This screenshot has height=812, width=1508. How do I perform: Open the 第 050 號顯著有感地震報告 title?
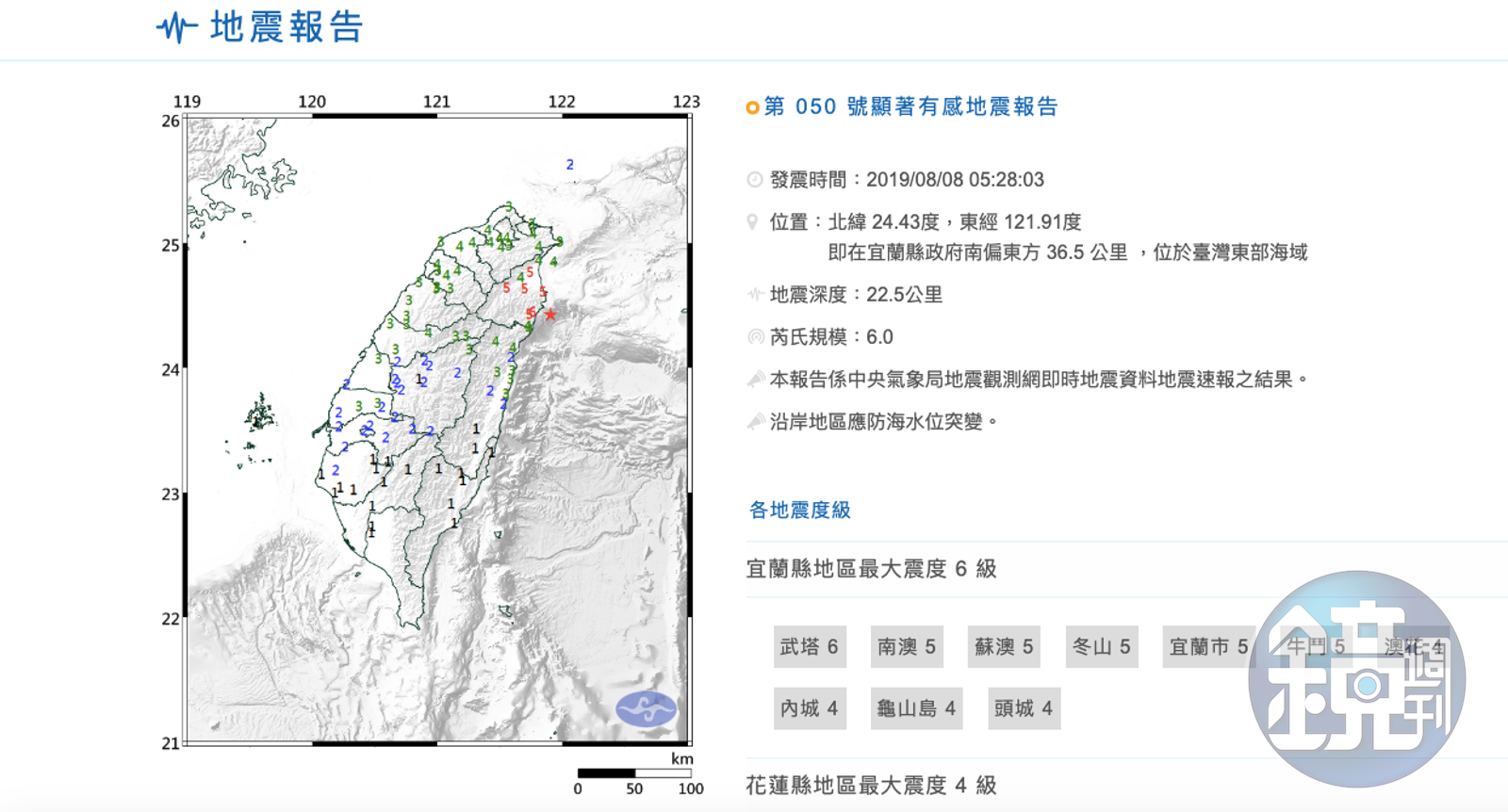pyautogui.click(x=910, y=107)
